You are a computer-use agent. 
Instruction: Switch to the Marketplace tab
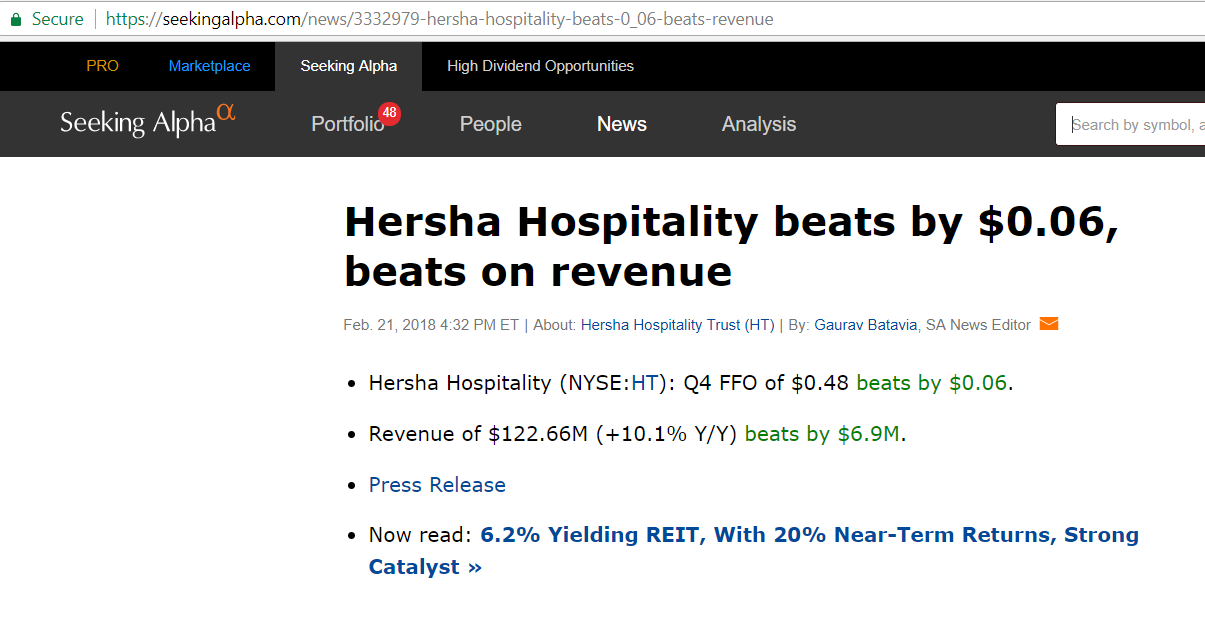pyautogui.click(x=210, y=66)
